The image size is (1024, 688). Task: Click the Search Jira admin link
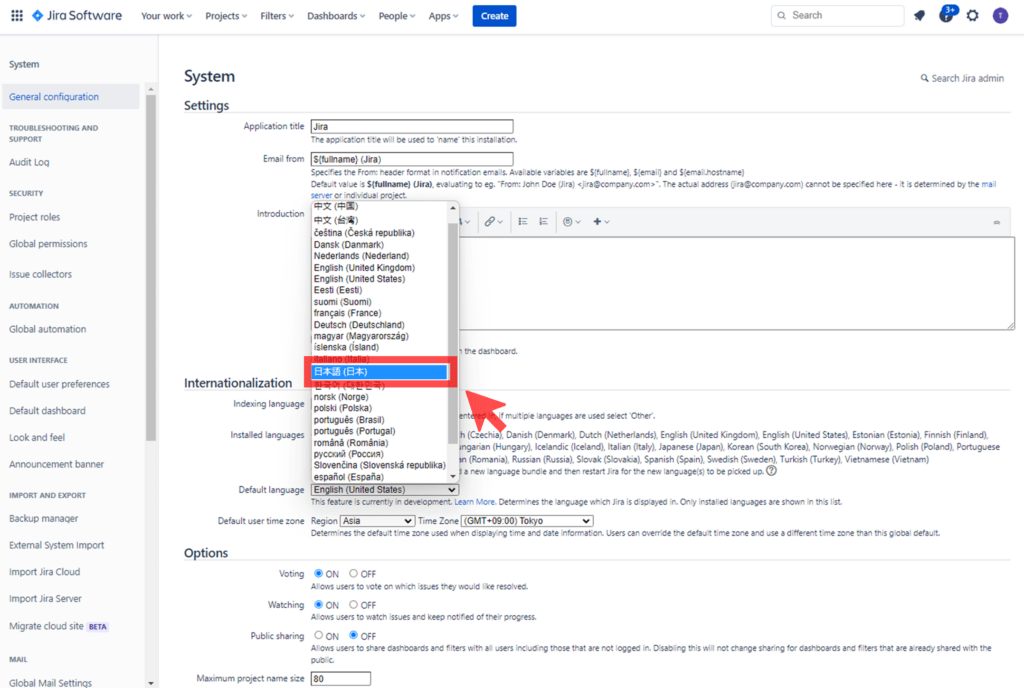coord(961,78)
